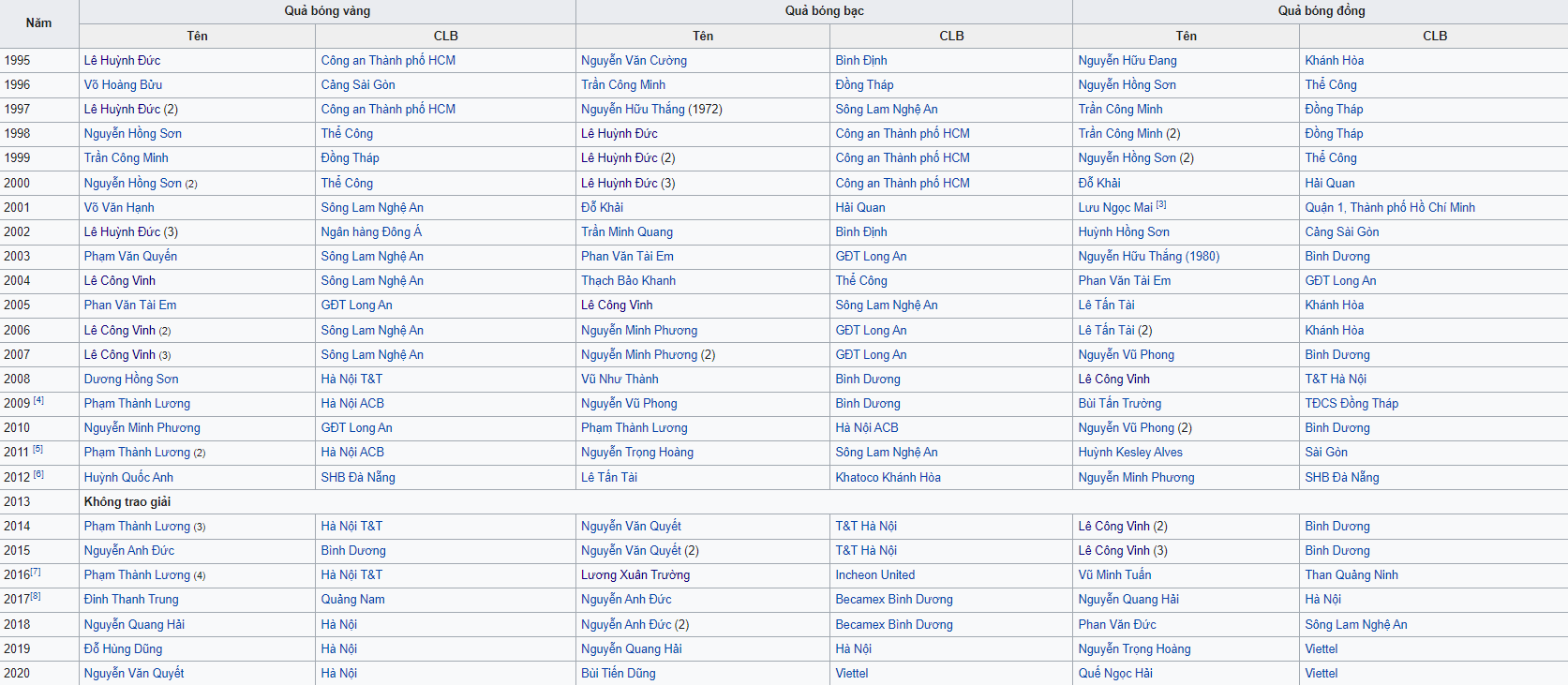Click Hải Quan club in 2001 row
The image size is (1568, 685).
point(860,207)
